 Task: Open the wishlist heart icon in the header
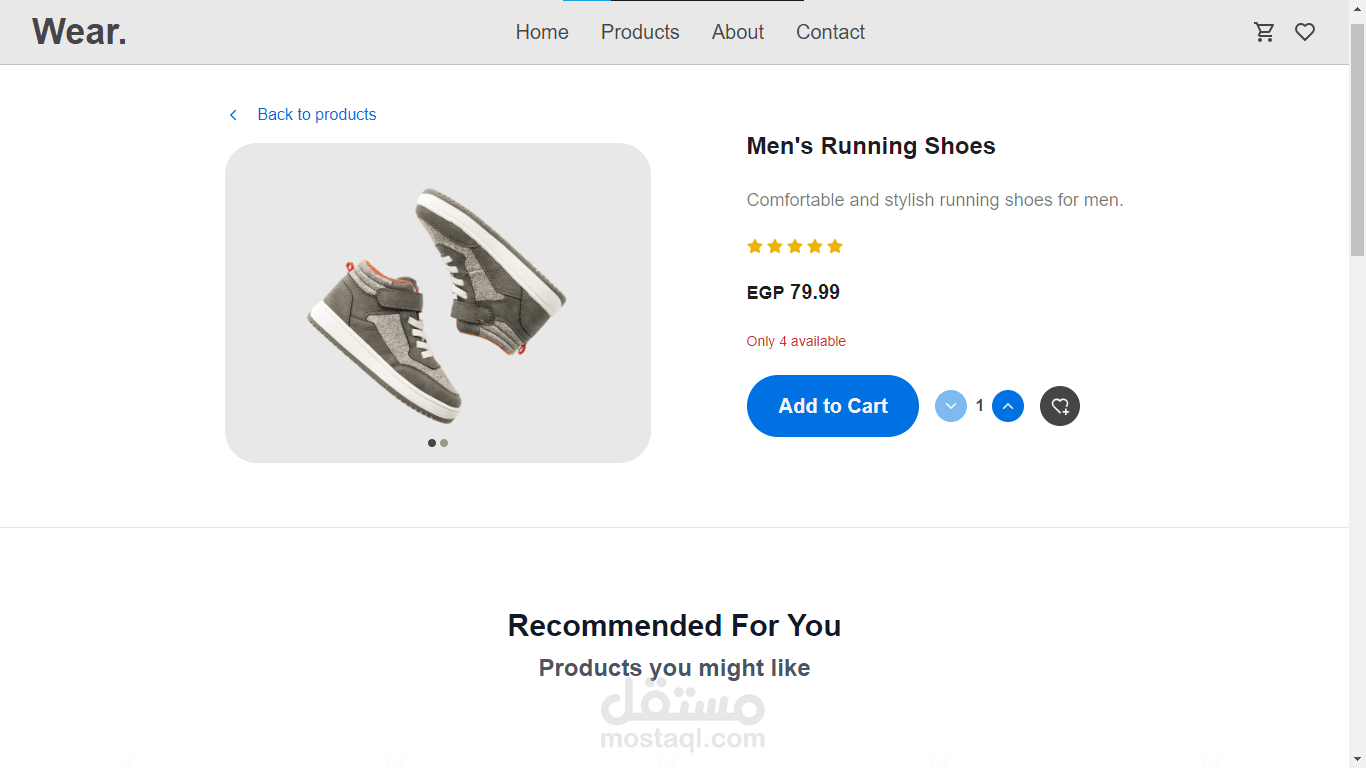(1305, 32)
